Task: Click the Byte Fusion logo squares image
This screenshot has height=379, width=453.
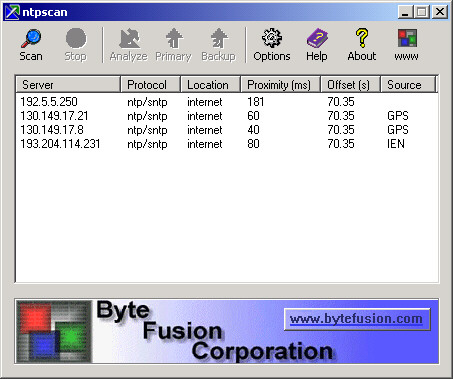Action: (x=54, y=331)
